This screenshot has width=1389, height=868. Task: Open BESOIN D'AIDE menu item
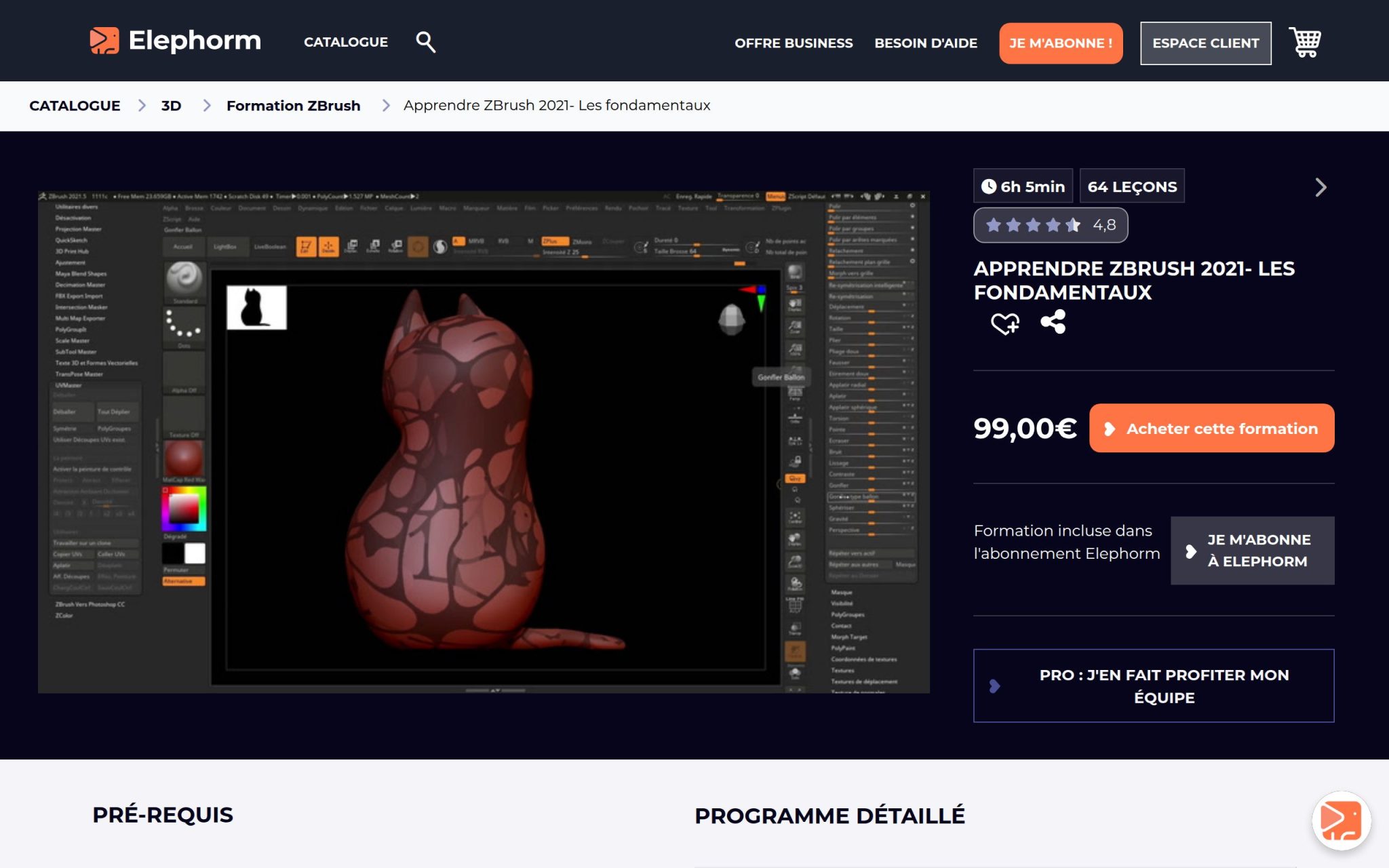(x=926, y=43)
